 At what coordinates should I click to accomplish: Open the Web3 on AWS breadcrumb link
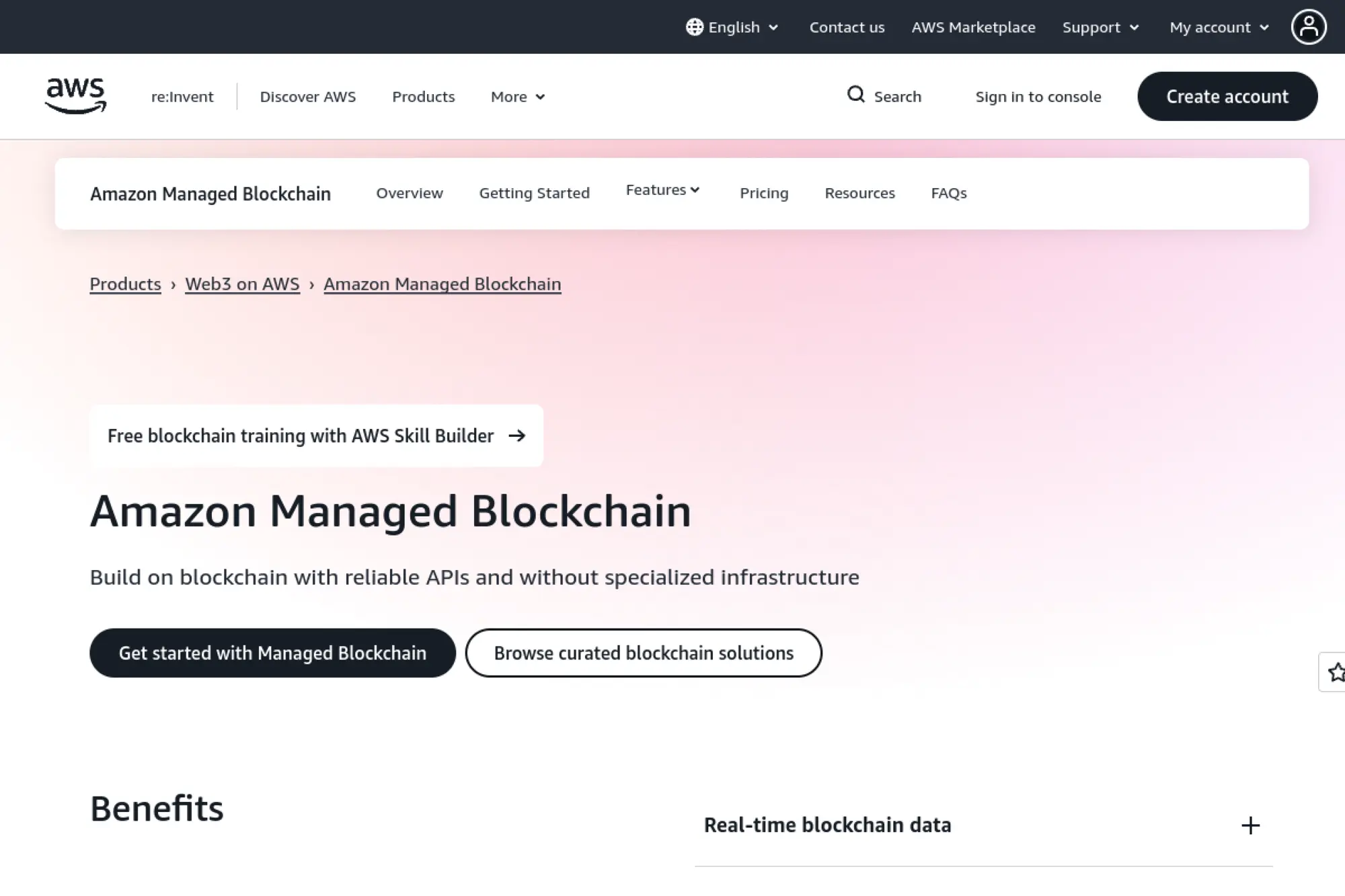(x=242, y=284)
